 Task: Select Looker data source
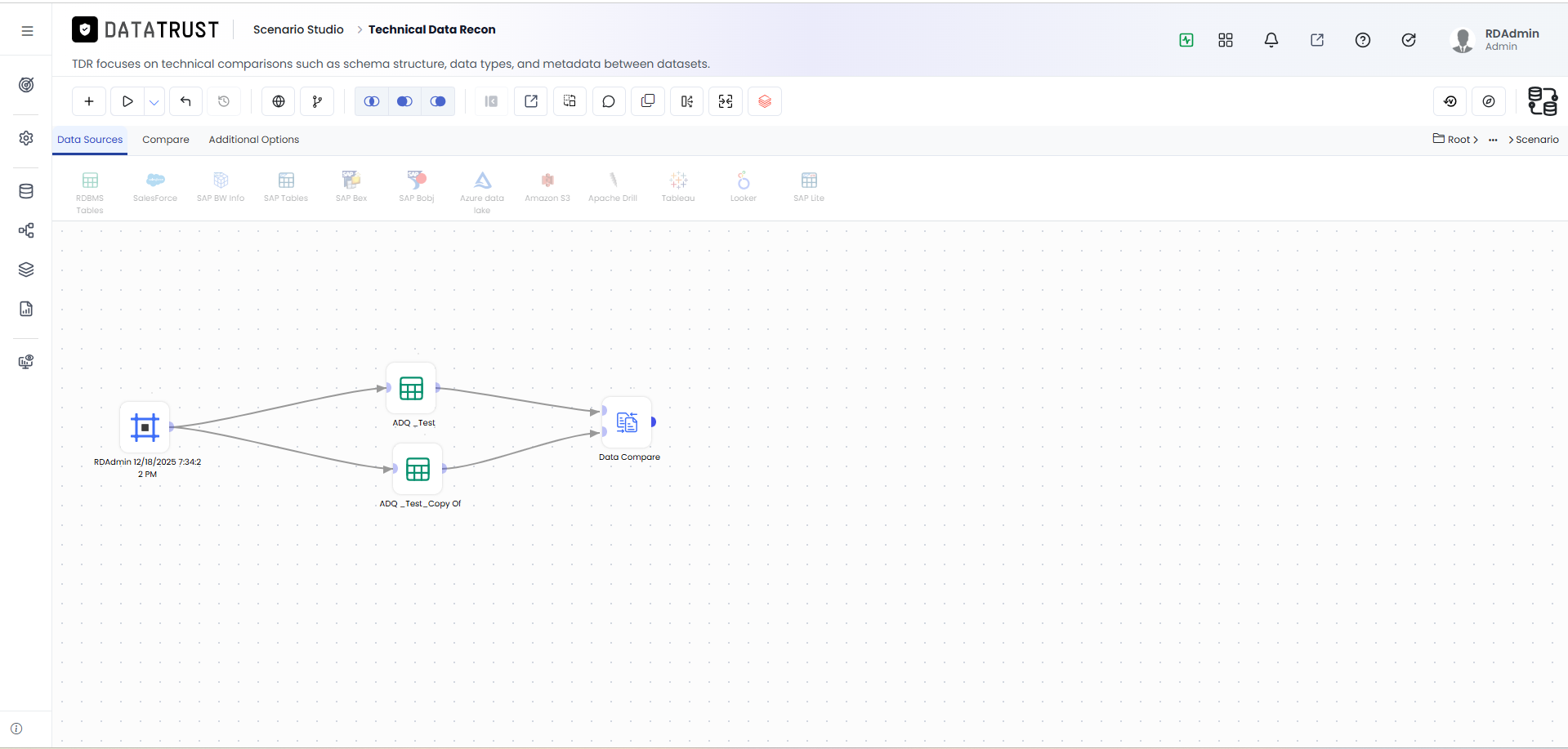pyautogui.click(x=744, y=187)
